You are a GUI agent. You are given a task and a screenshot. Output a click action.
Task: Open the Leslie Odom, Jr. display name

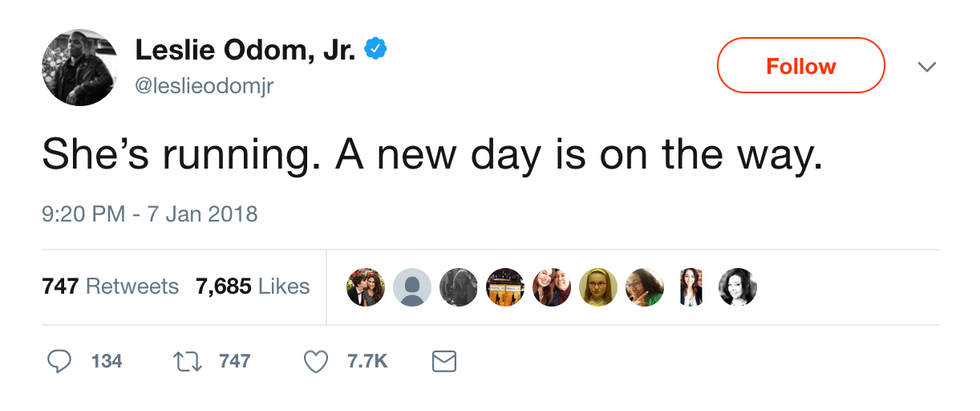[x=246, y=49]
